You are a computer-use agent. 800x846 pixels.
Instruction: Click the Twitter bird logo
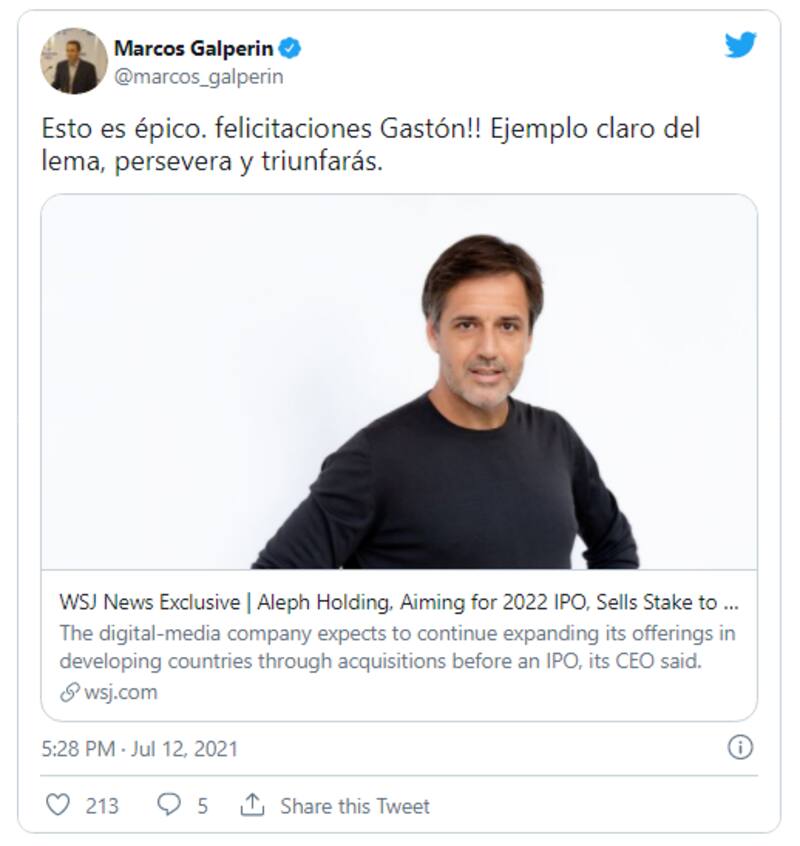pos(741,46)
